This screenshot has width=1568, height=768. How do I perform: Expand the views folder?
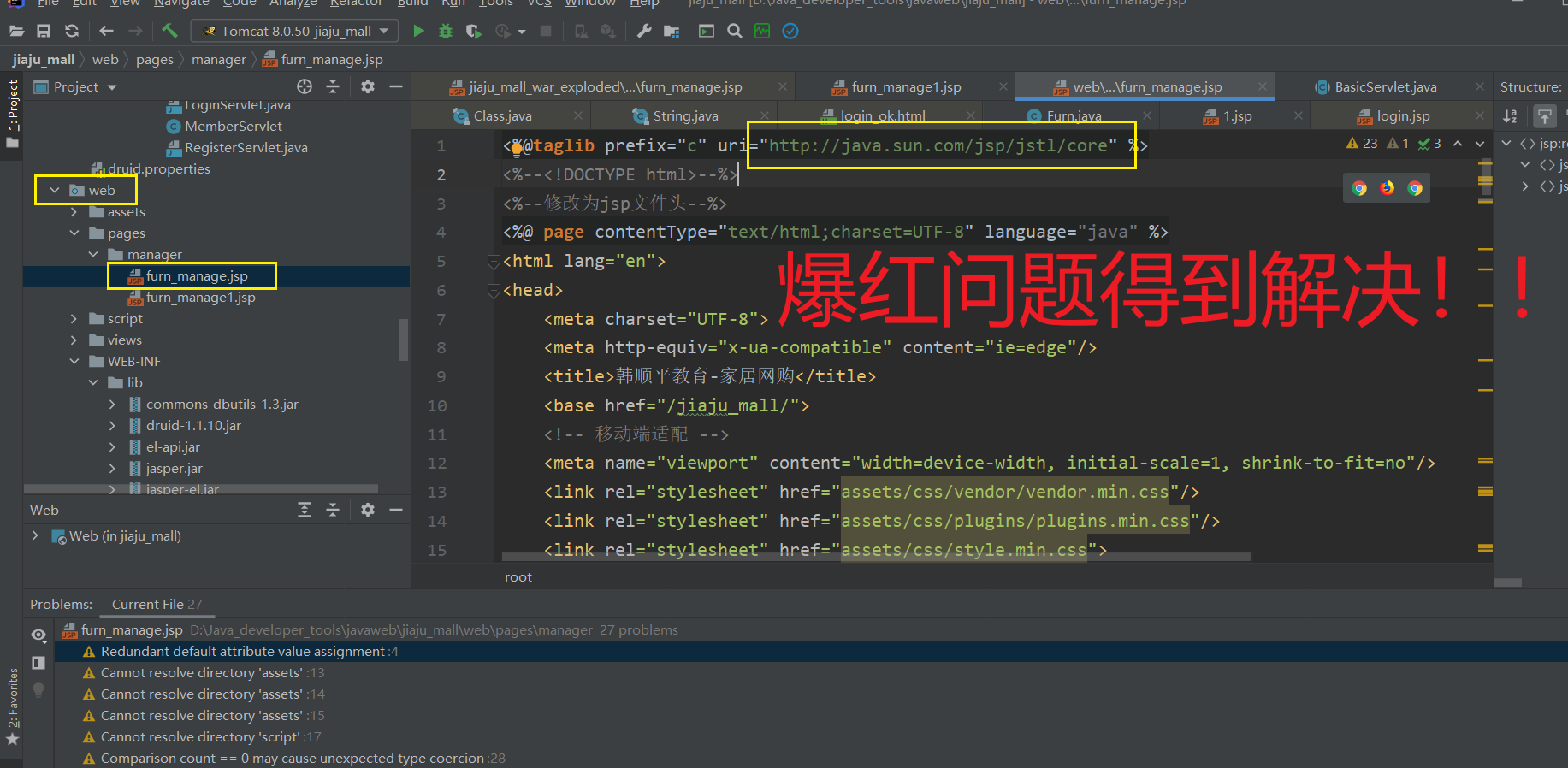point(74,340)
